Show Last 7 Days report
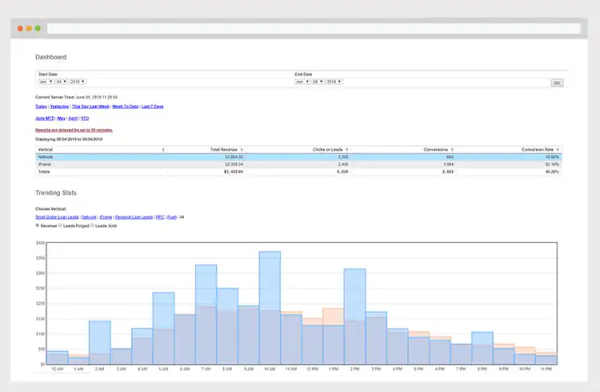600x392 pixels. (152, 107)
